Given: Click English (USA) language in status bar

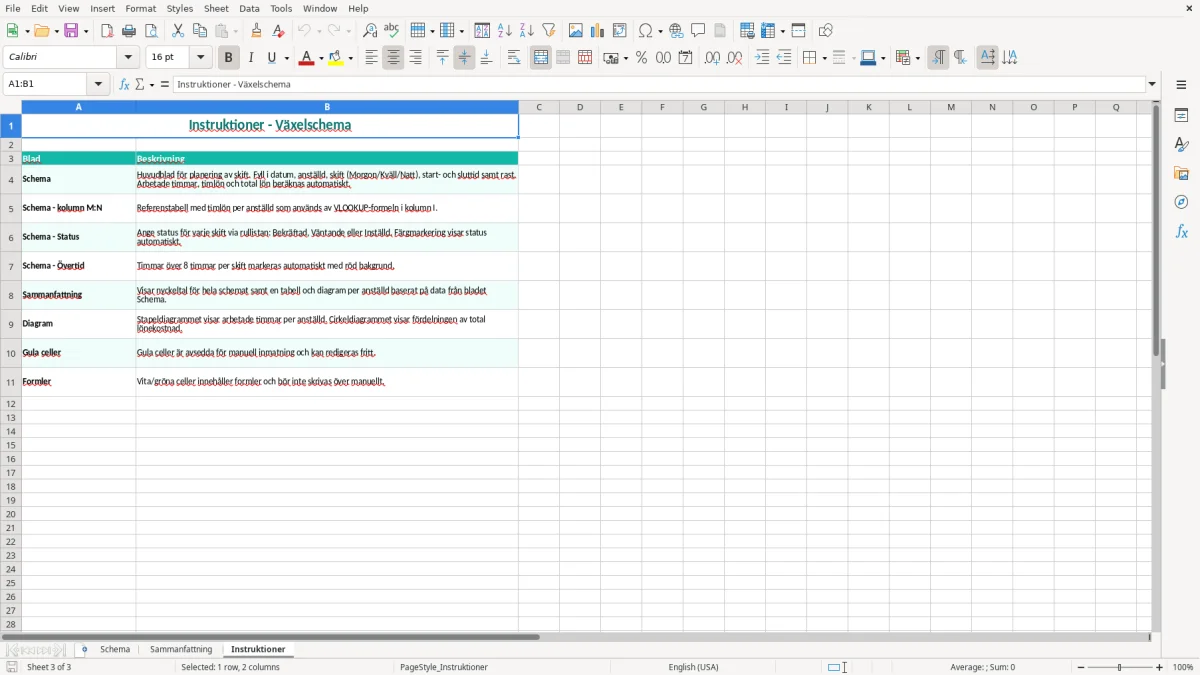Looking at the screenshot, I should 693,667.
